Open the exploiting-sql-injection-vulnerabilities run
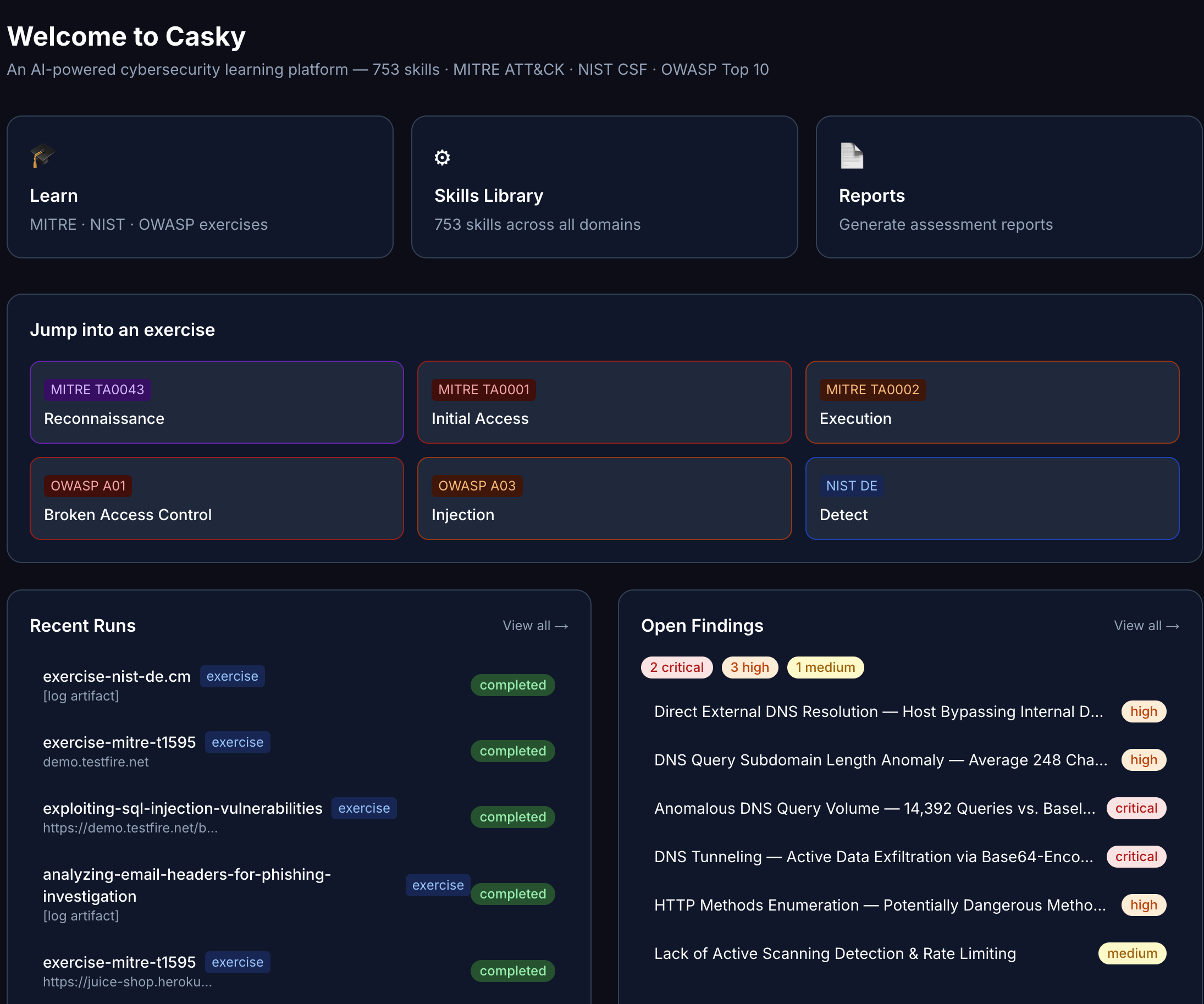The height and width of the screenshot is (1004, 1204). click(299, 817)
